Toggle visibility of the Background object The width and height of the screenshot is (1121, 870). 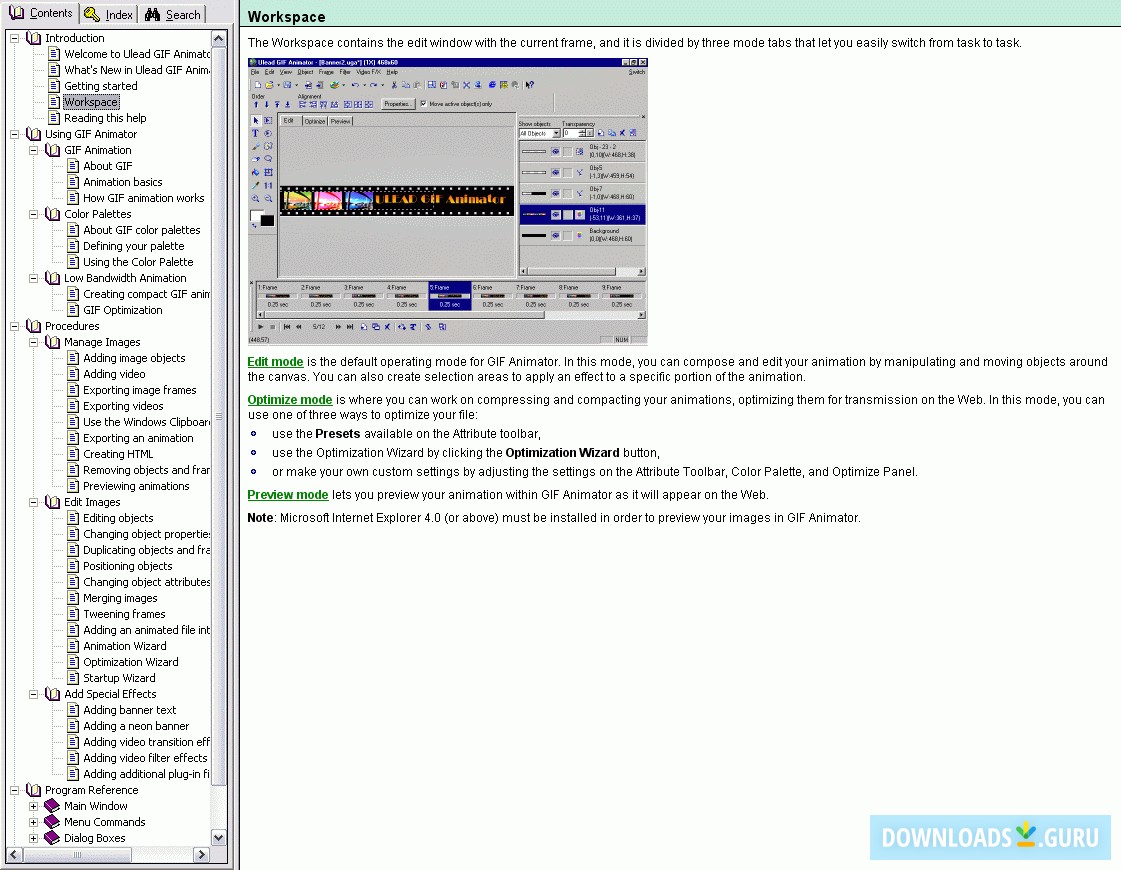click(556, 235)
